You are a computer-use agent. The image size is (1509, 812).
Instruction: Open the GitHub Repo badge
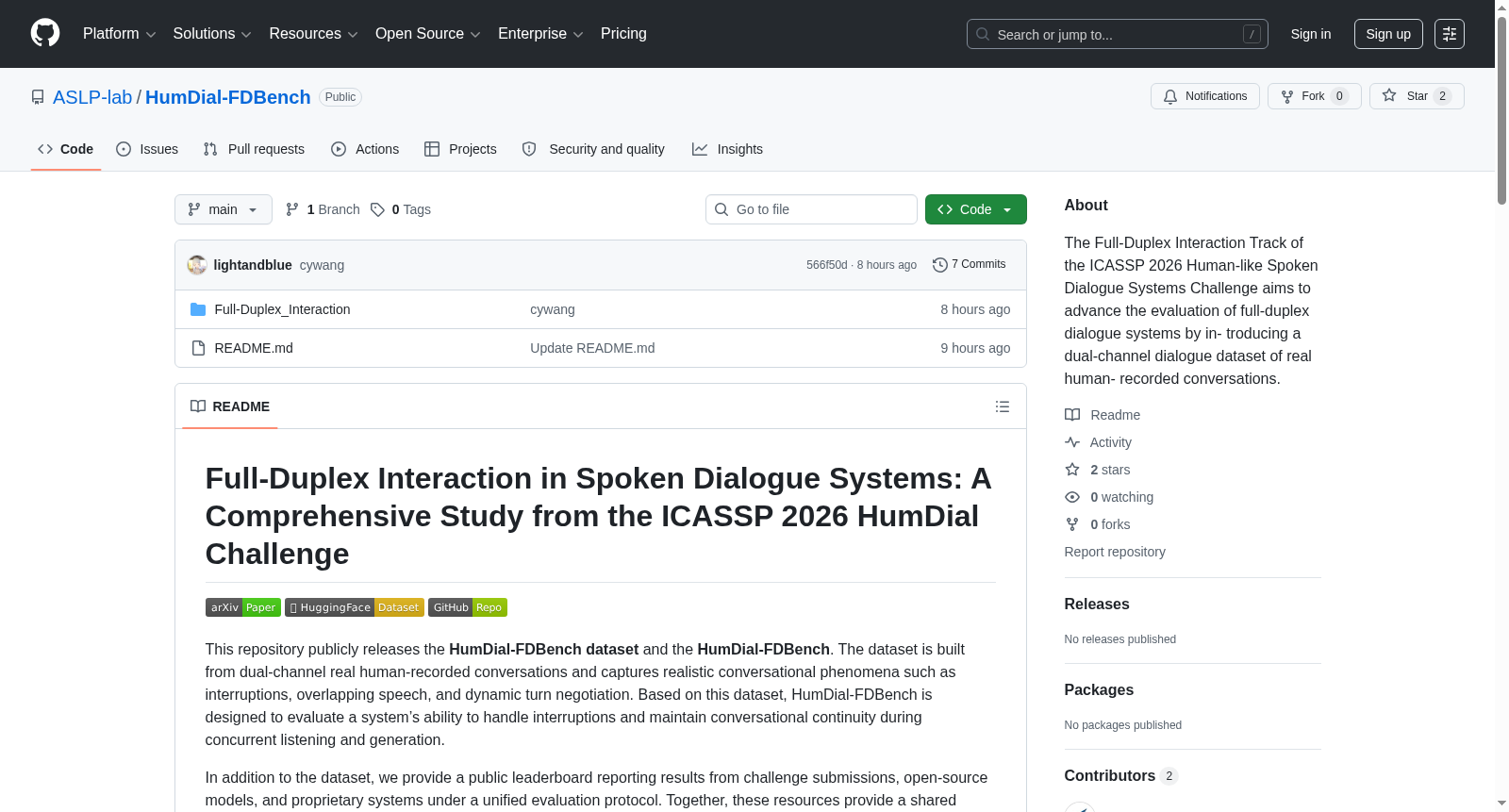pos(468,607)
